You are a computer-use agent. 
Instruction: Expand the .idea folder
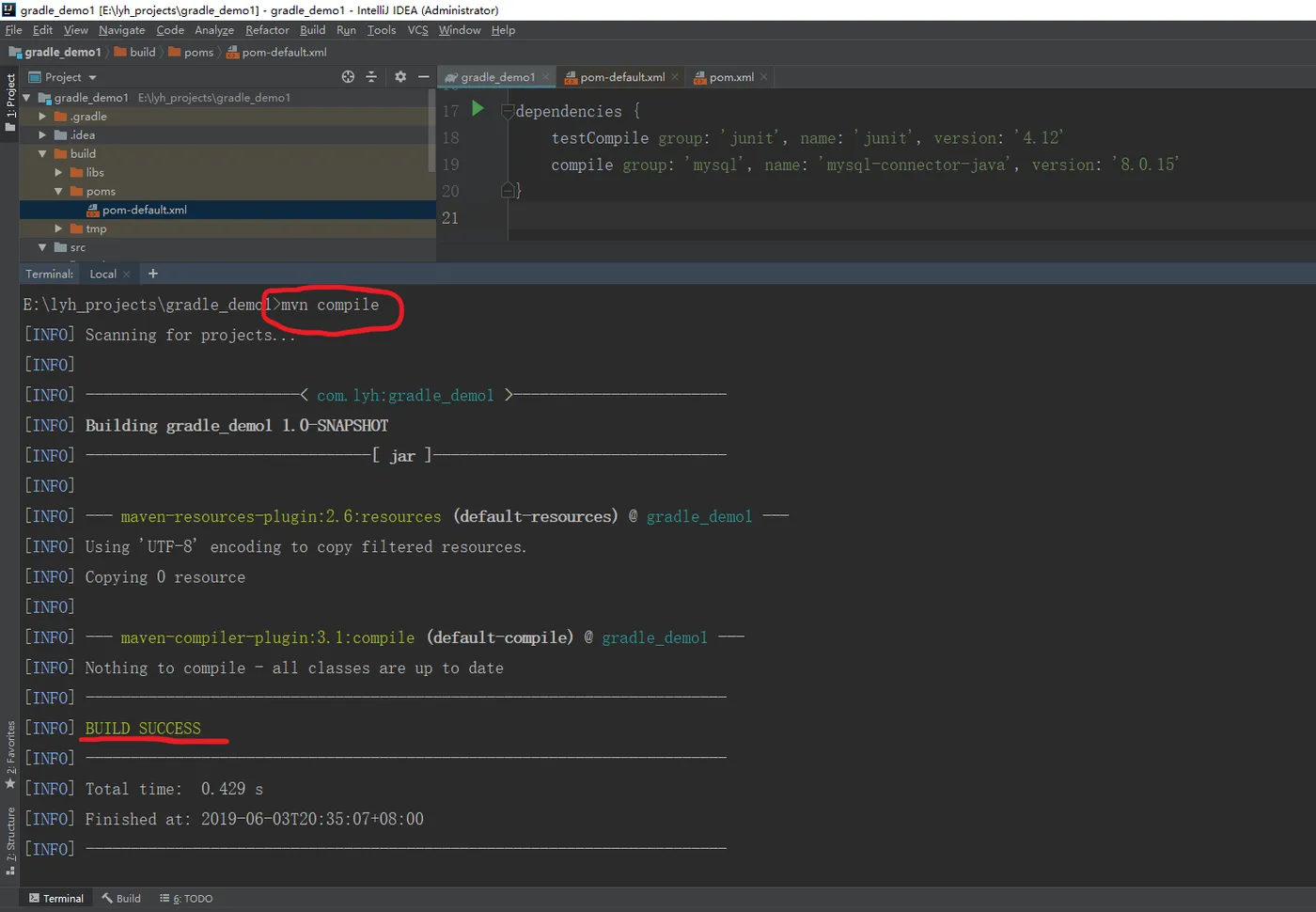click(42, 135)
